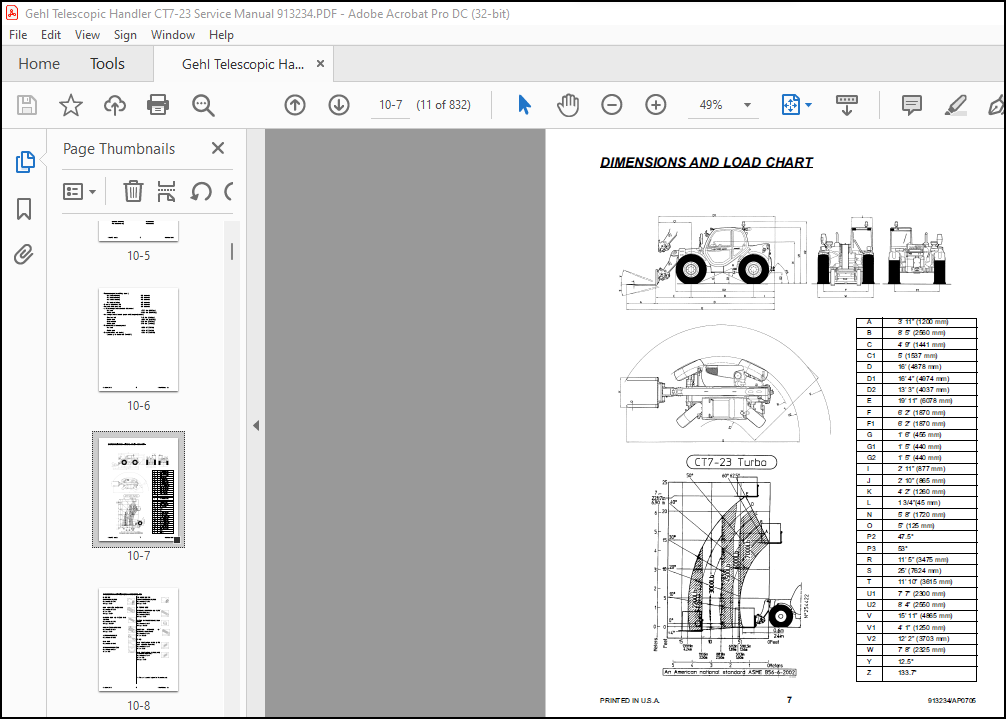Click the Fit page scrolling icon
Viewport: 1006px width, 719px height.
tap(791, 105)
